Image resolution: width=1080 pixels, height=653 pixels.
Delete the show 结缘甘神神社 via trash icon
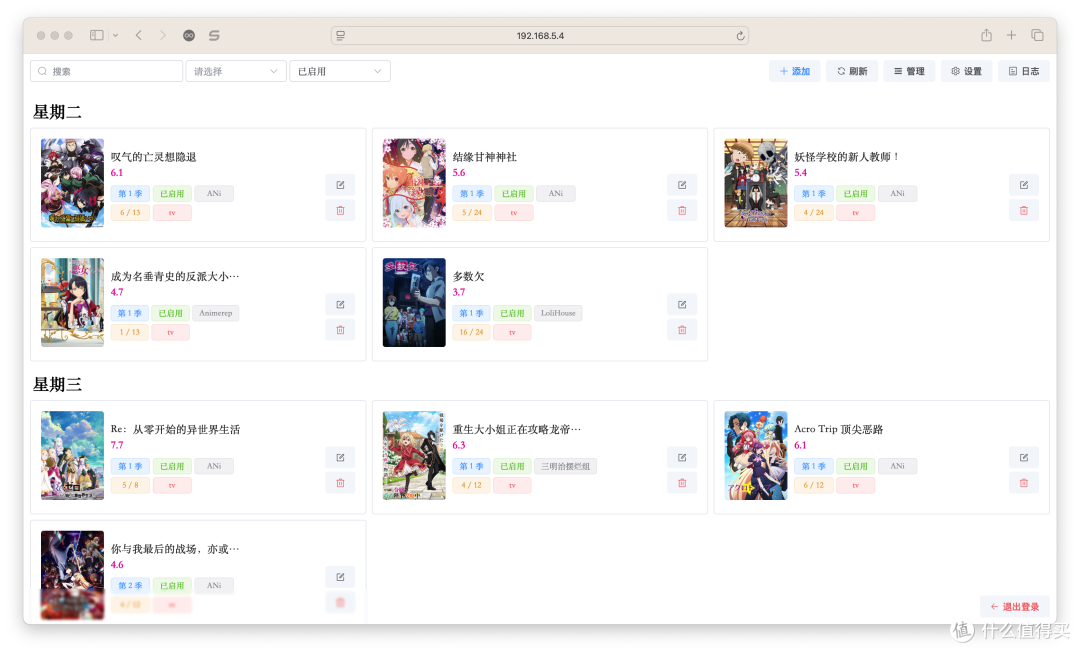682,210
